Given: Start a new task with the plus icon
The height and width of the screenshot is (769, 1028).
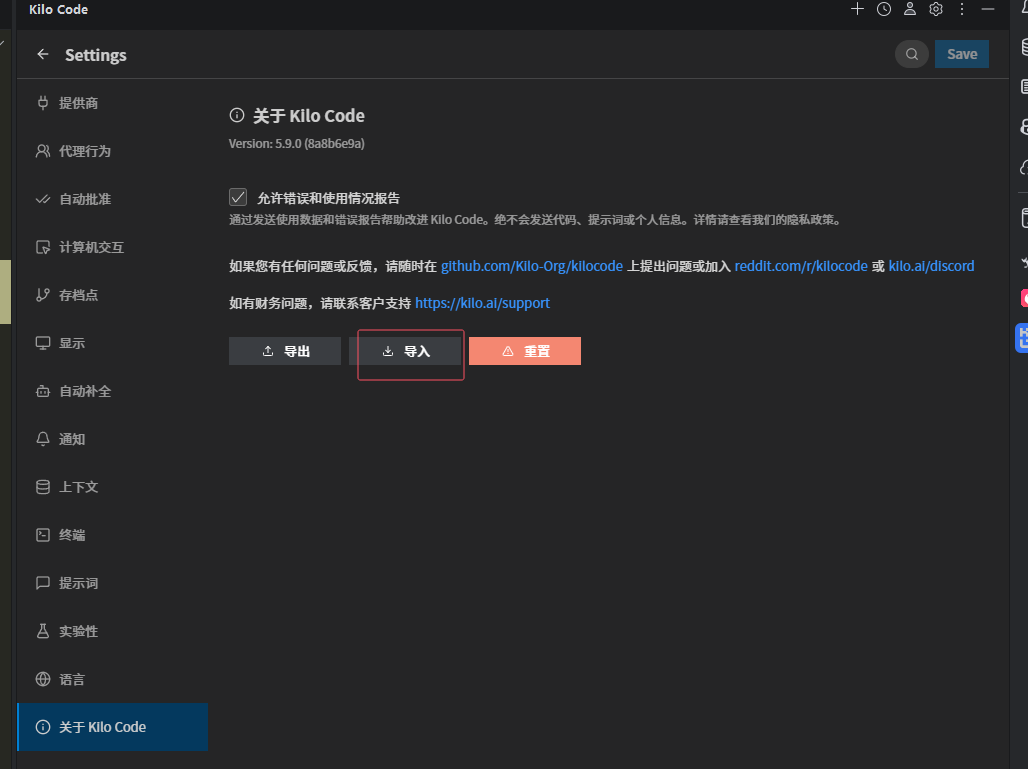Looking at the screenshot, I should coord(857,9).
